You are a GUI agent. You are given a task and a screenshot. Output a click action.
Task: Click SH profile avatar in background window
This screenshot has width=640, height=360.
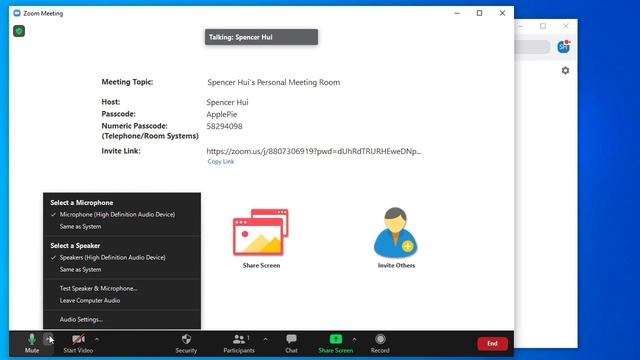point(564,47)
